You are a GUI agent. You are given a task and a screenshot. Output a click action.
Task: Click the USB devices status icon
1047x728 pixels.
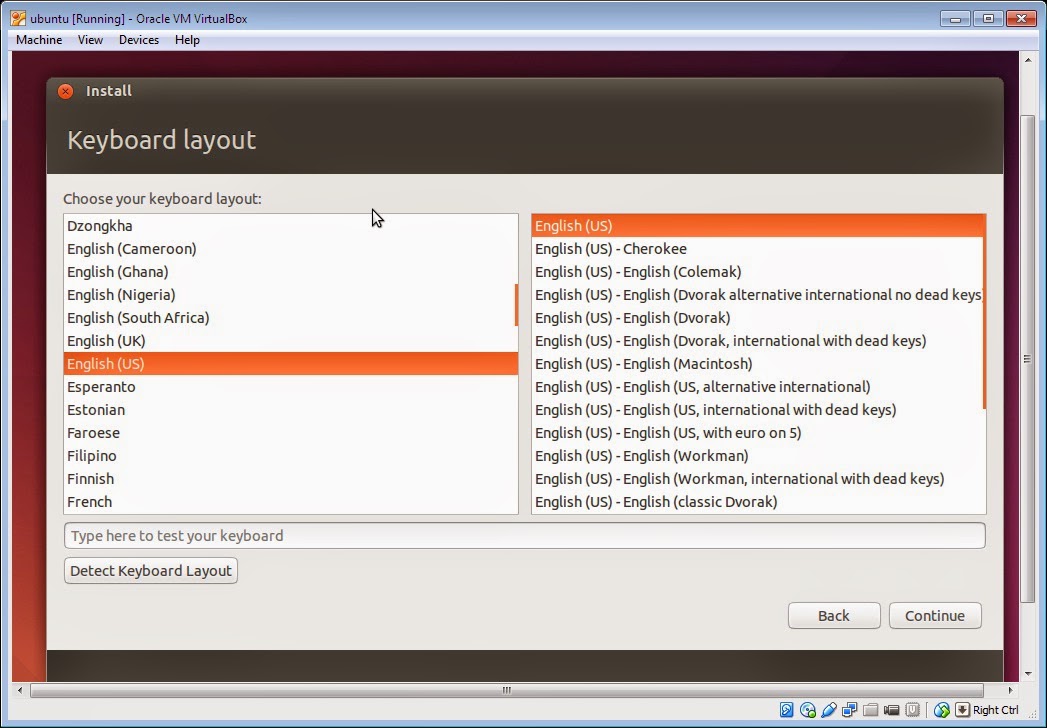click(x=829, y=710)
